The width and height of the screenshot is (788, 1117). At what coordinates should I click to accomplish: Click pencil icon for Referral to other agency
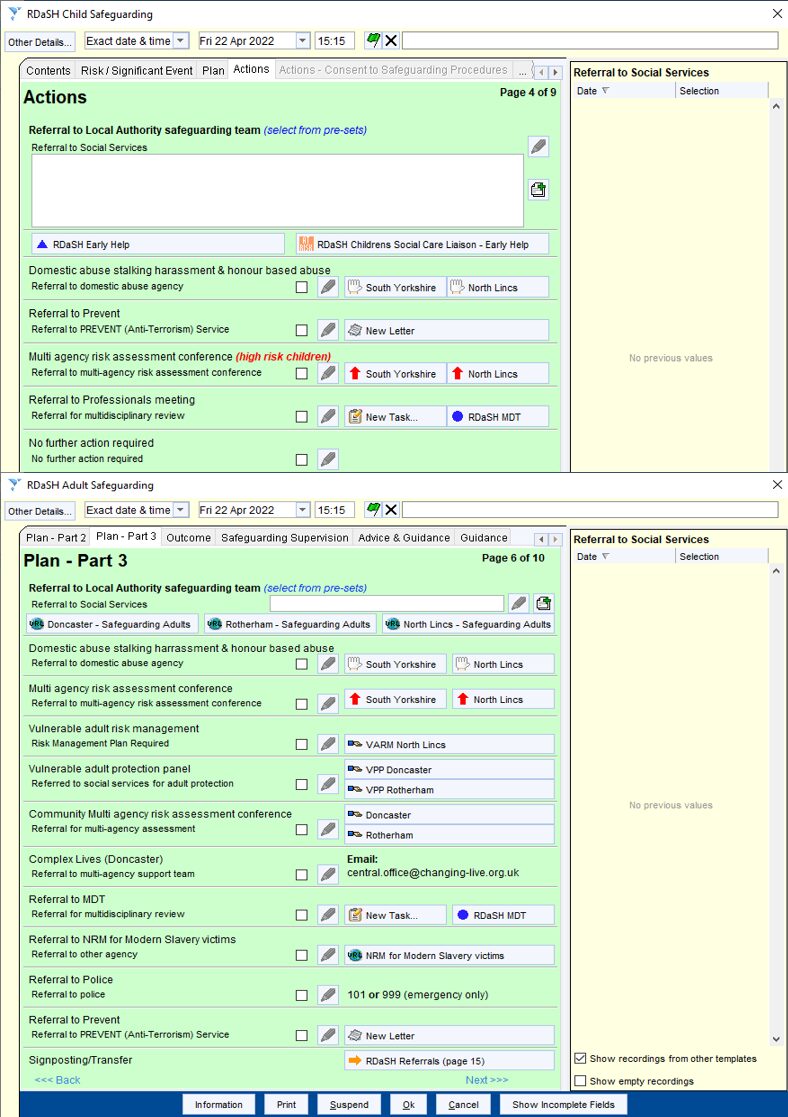tap(328, 955)
